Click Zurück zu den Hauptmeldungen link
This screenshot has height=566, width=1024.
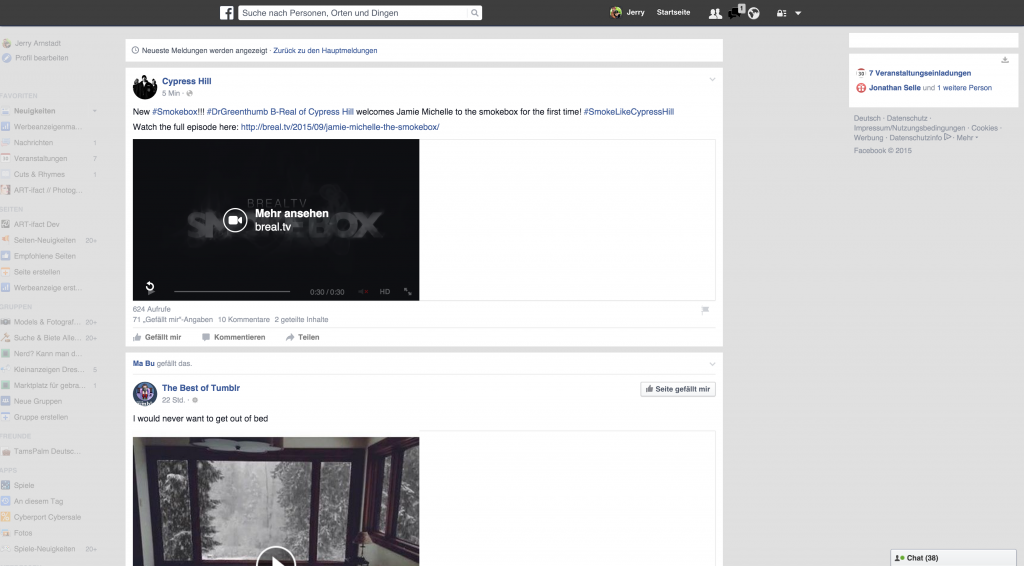coord(325,50)
